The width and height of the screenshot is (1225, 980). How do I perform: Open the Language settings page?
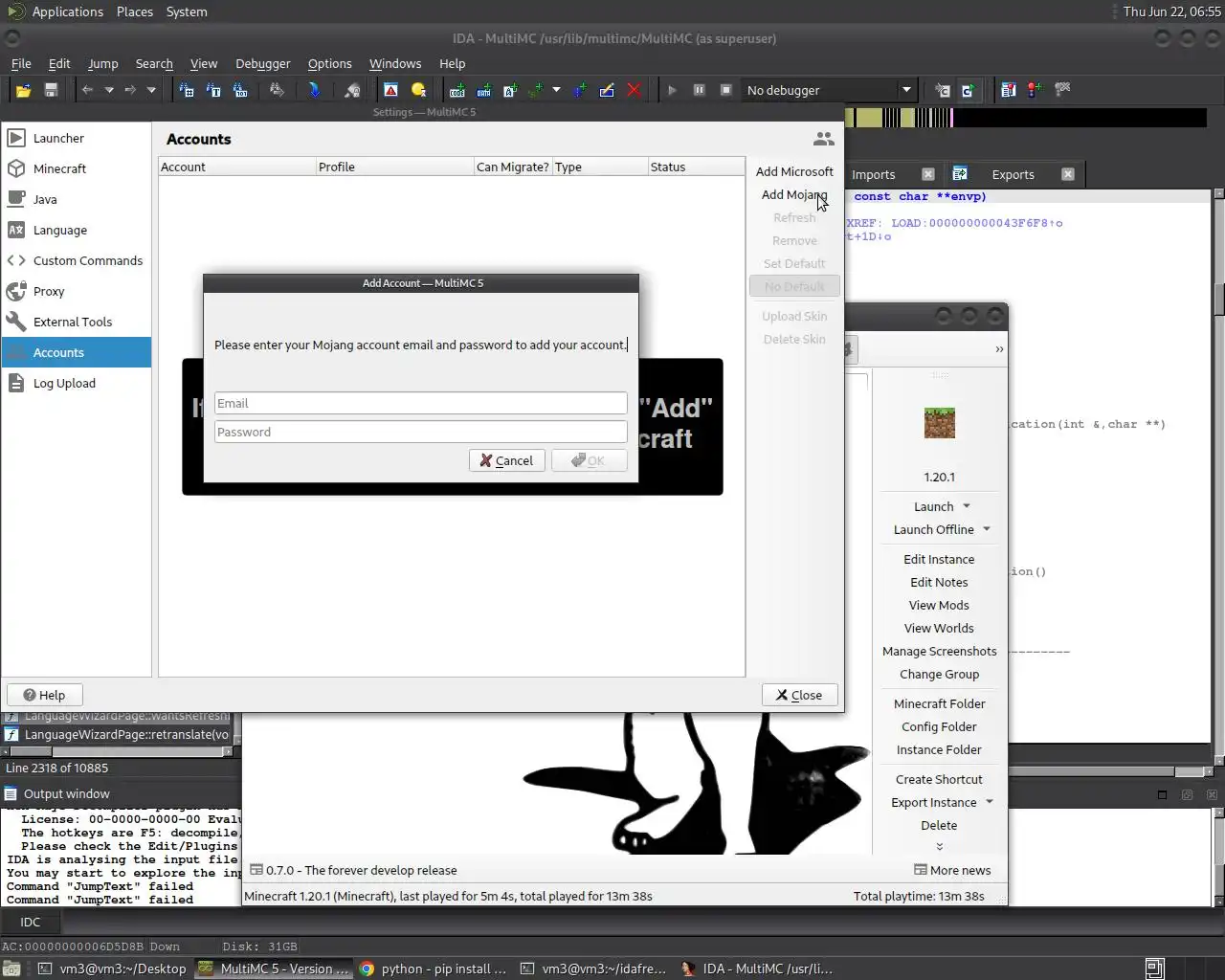[77, 230]
